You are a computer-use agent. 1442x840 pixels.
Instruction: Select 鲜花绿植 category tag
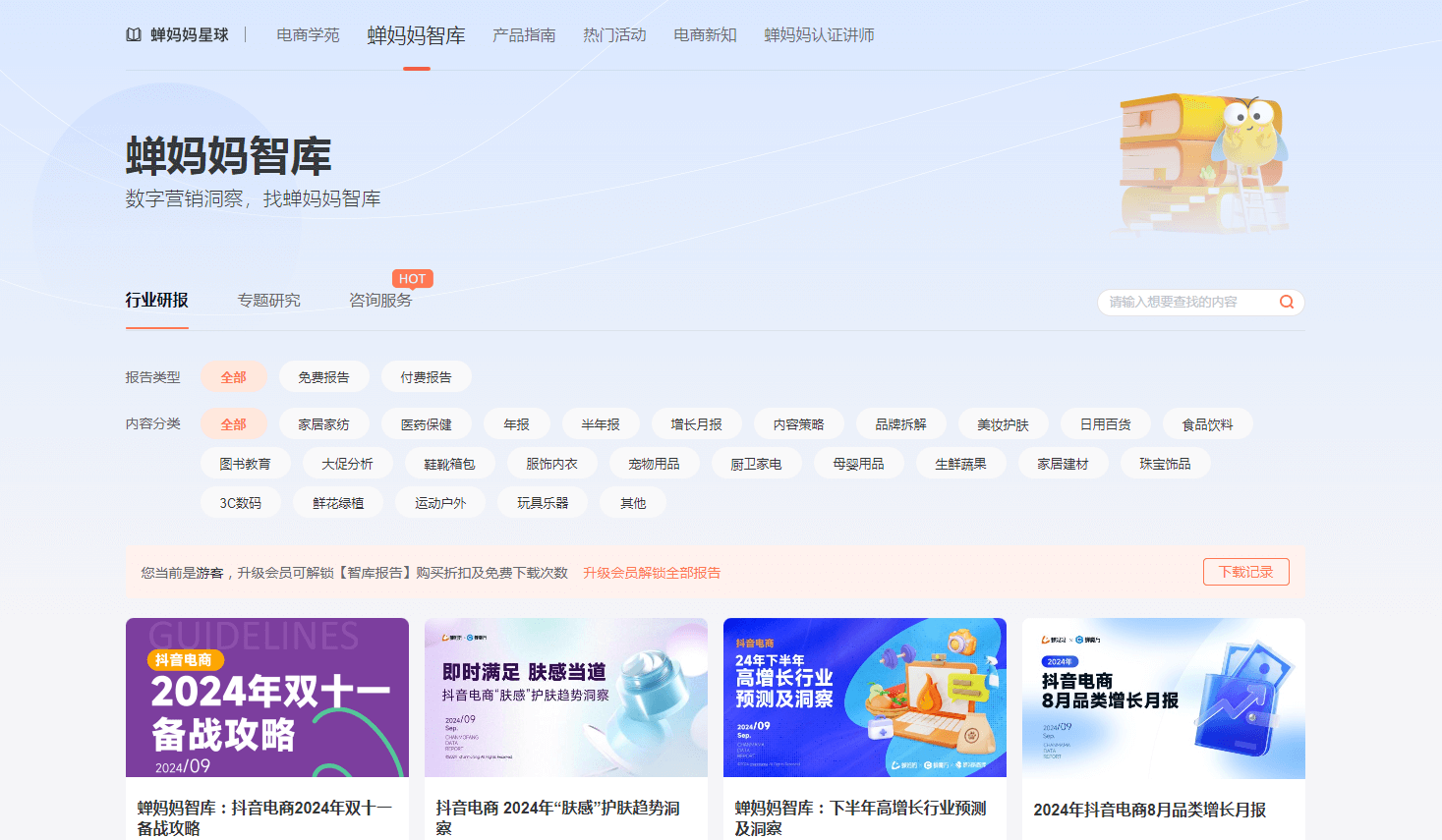click(x=339, y=503)
